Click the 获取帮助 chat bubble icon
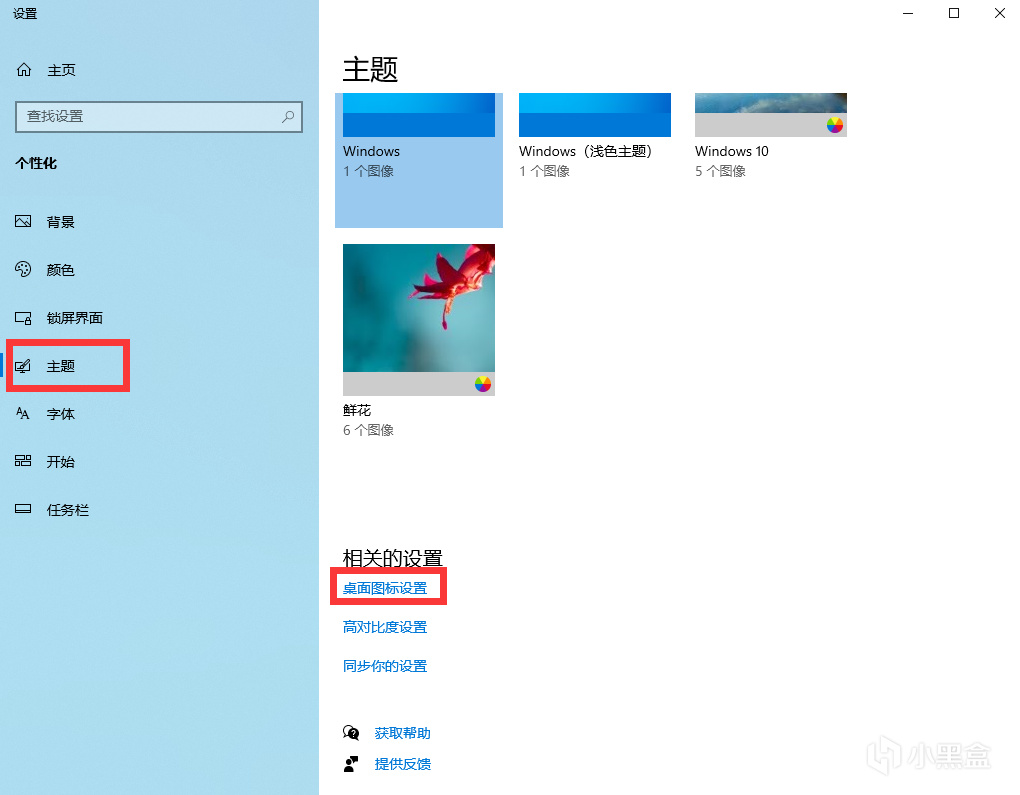This screenshot has width=1020, height=795. coord(351,733)
